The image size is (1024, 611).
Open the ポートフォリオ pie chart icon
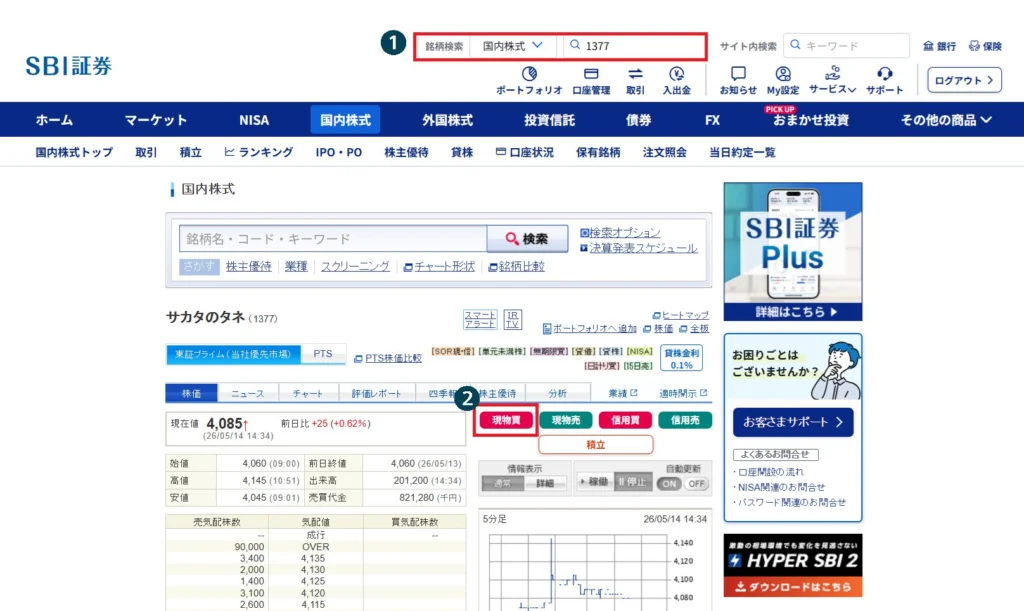pos(529,73)
